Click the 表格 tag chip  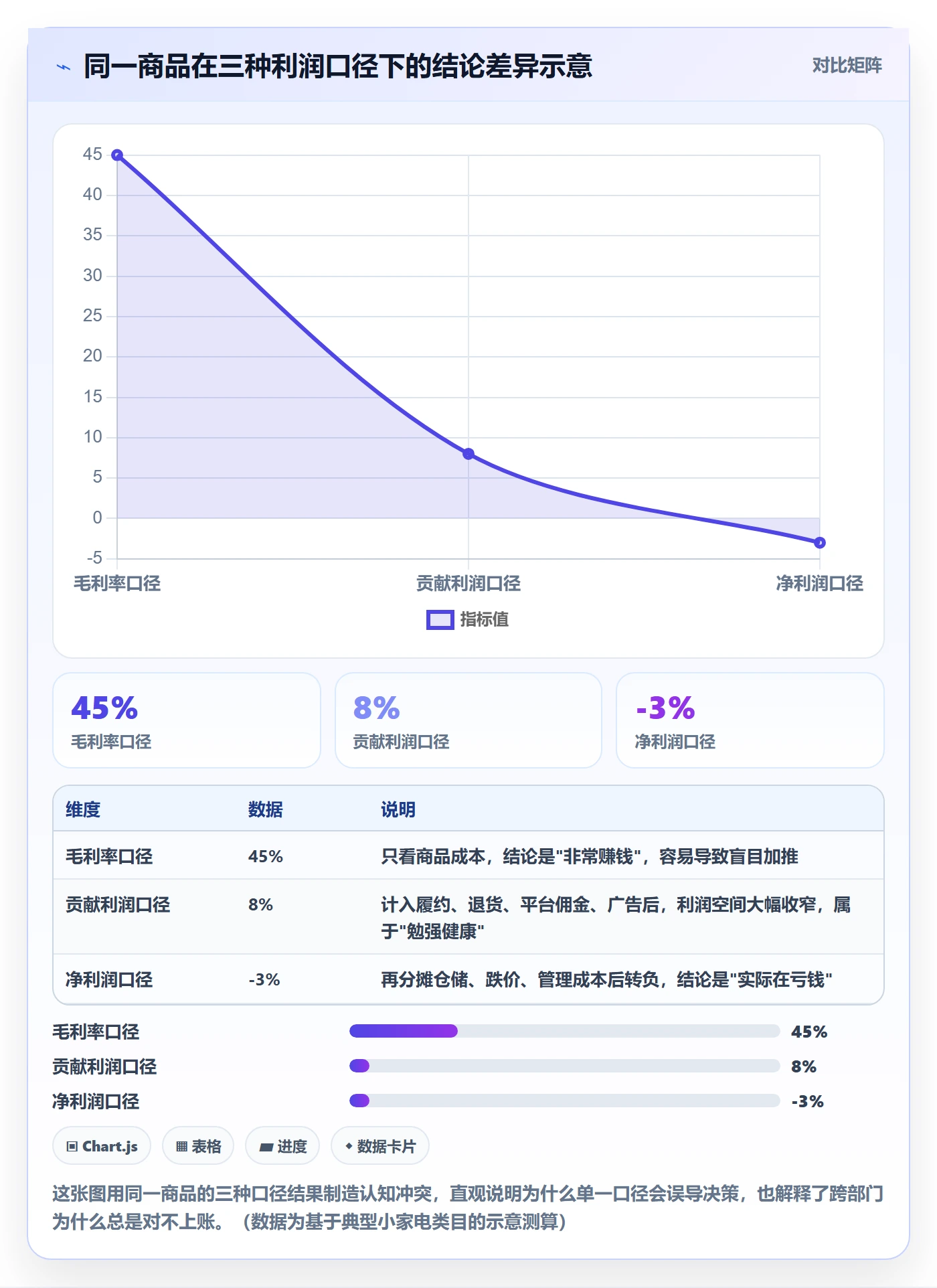click(x=198, y=1146)
